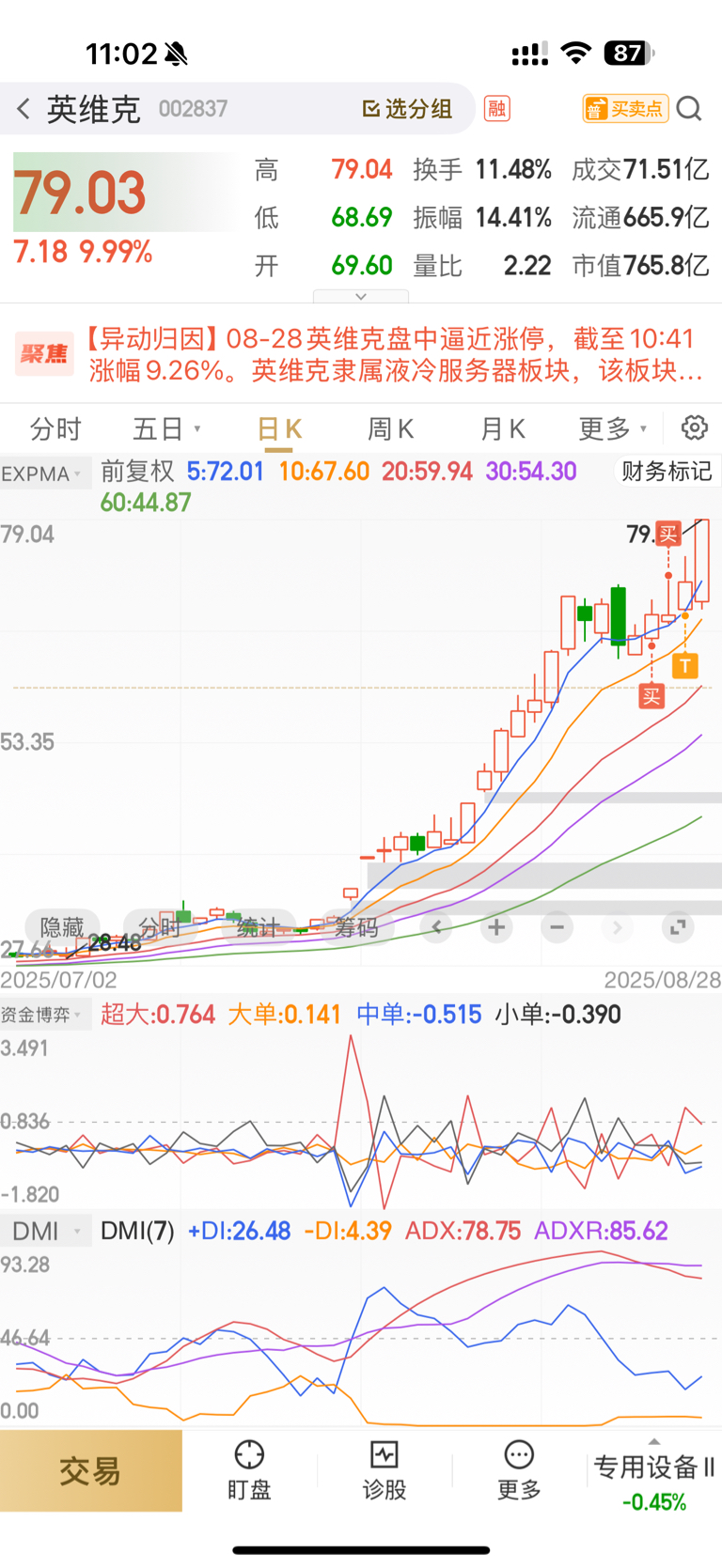Open 盯盘 watch icon

pyautogui.click(x=249, y=1470)
